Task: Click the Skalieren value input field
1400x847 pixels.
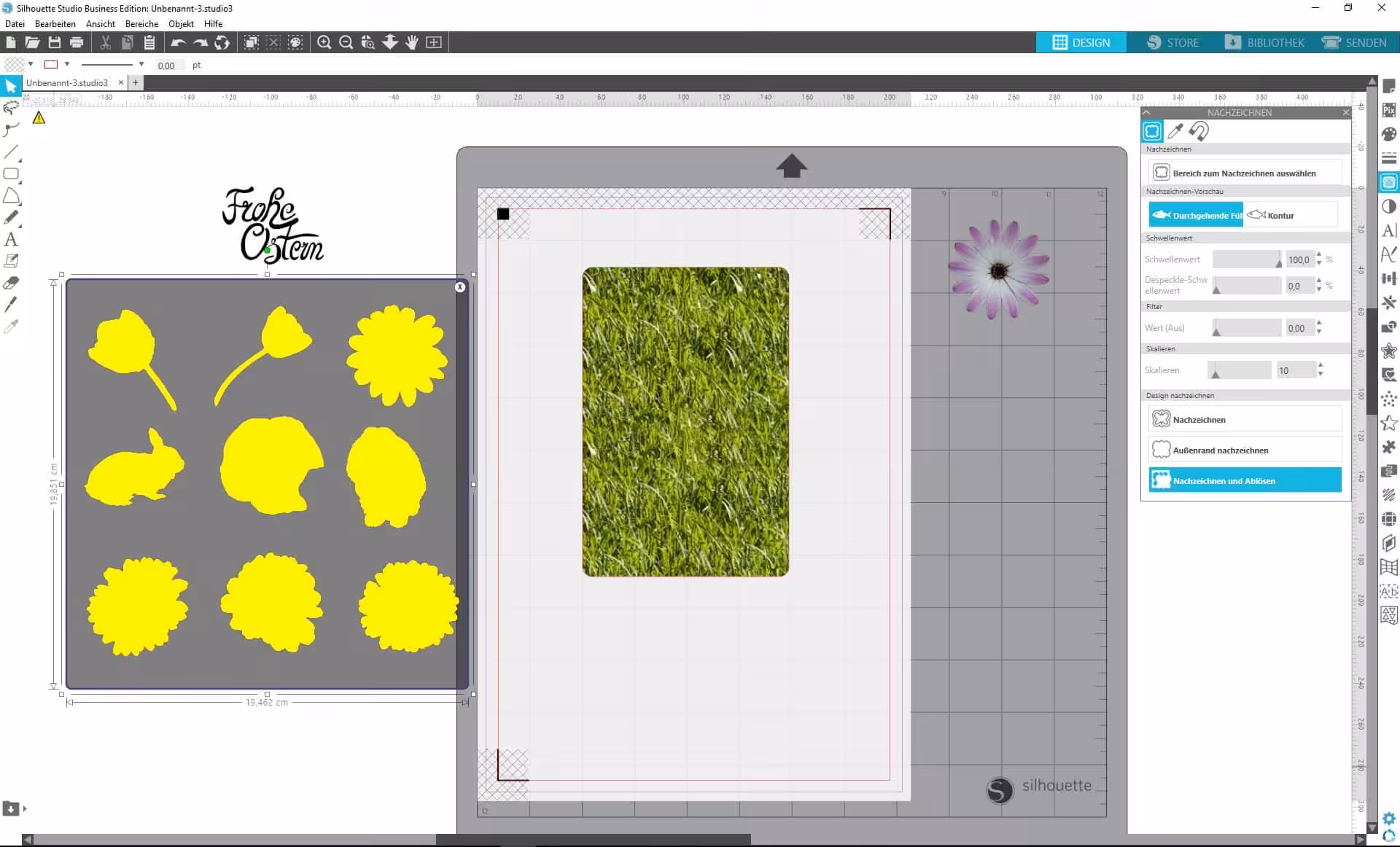Action: coord(1294,370)
